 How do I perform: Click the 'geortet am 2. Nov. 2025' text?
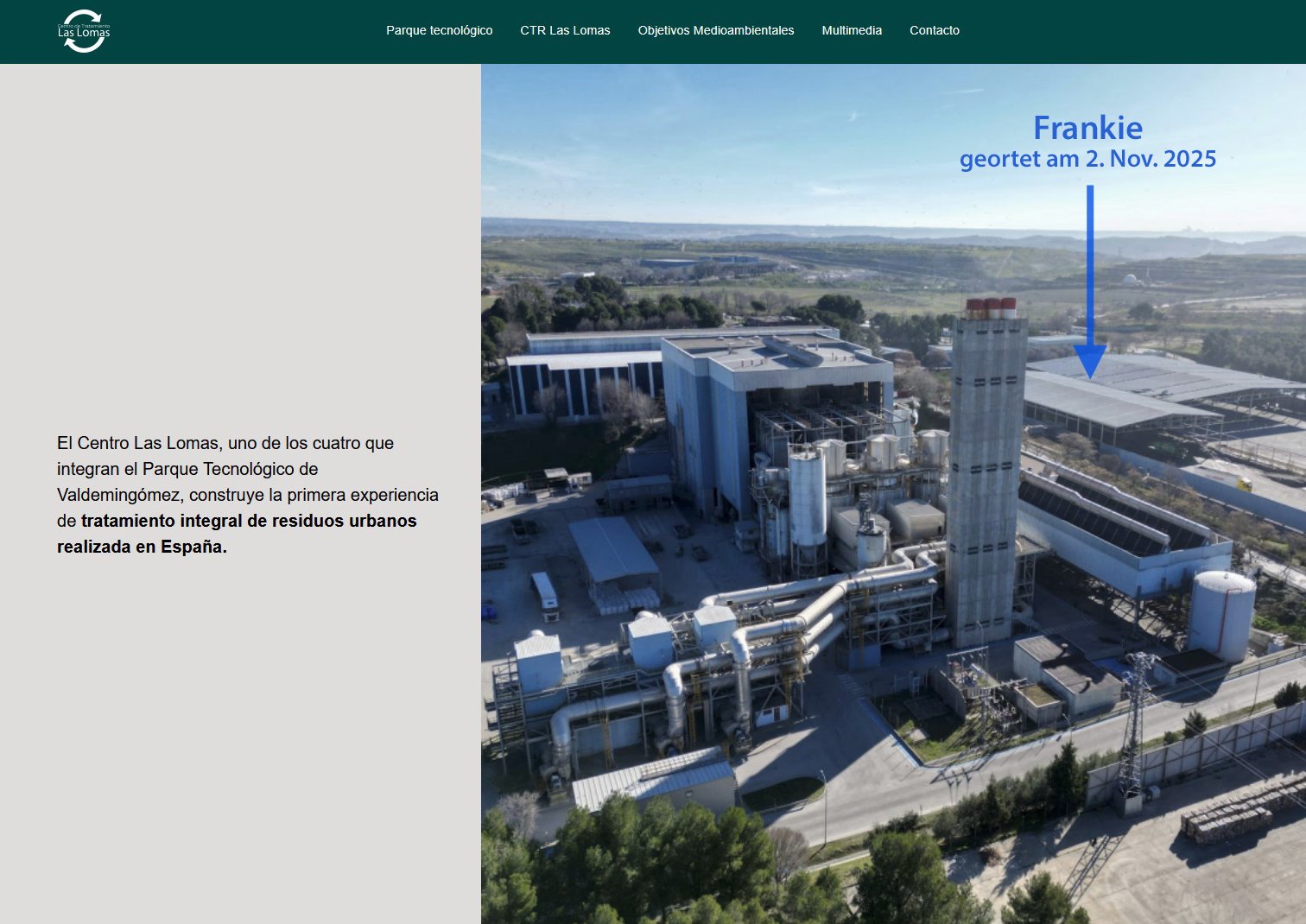[x=1087, y=160]
